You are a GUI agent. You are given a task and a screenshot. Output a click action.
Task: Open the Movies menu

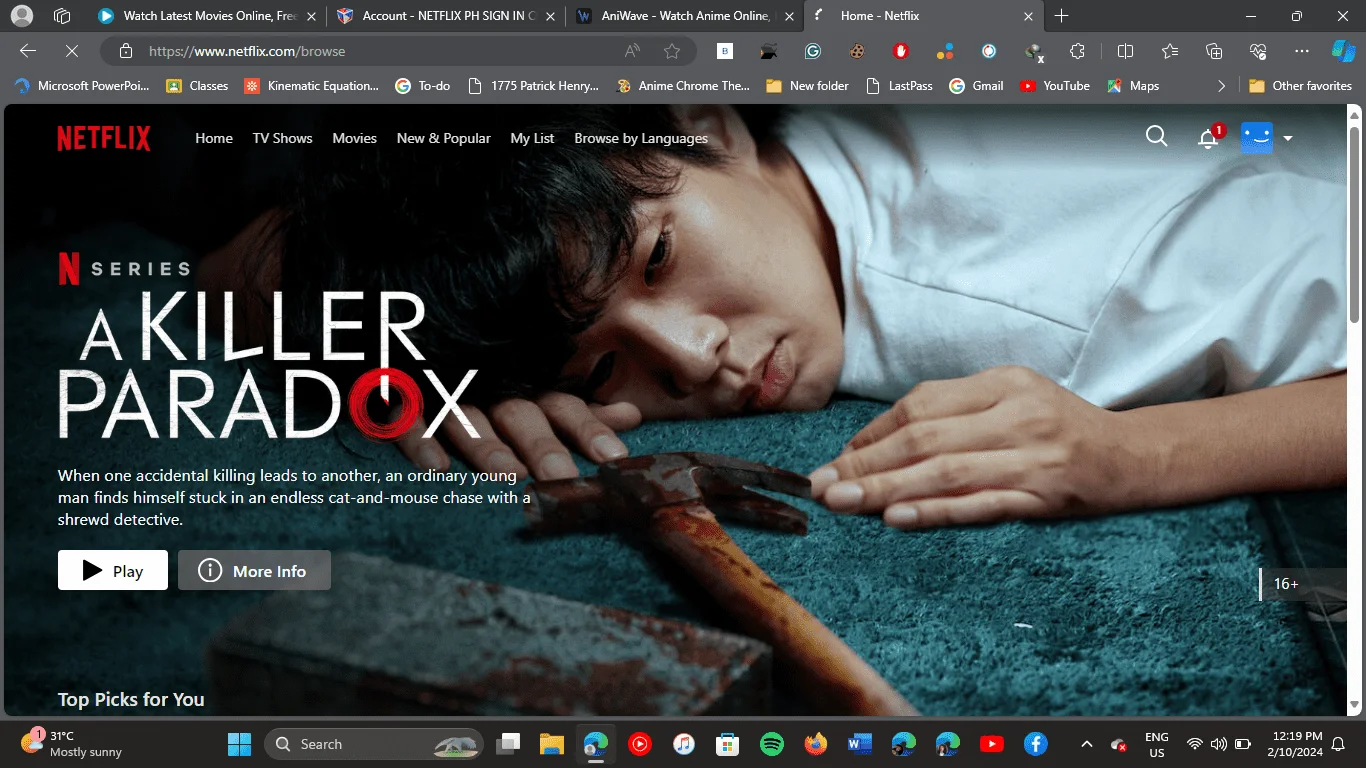pos(355,138)
